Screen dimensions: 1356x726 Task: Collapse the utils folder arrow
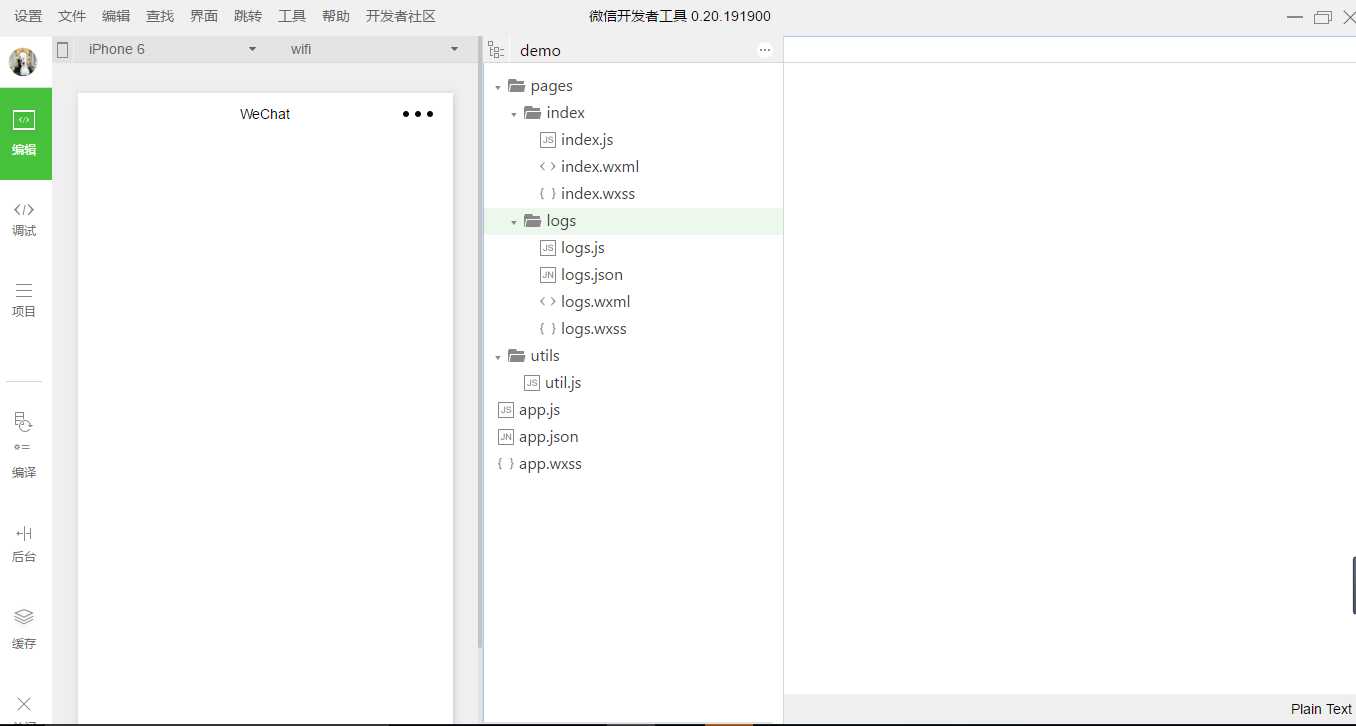click(498, 357)
